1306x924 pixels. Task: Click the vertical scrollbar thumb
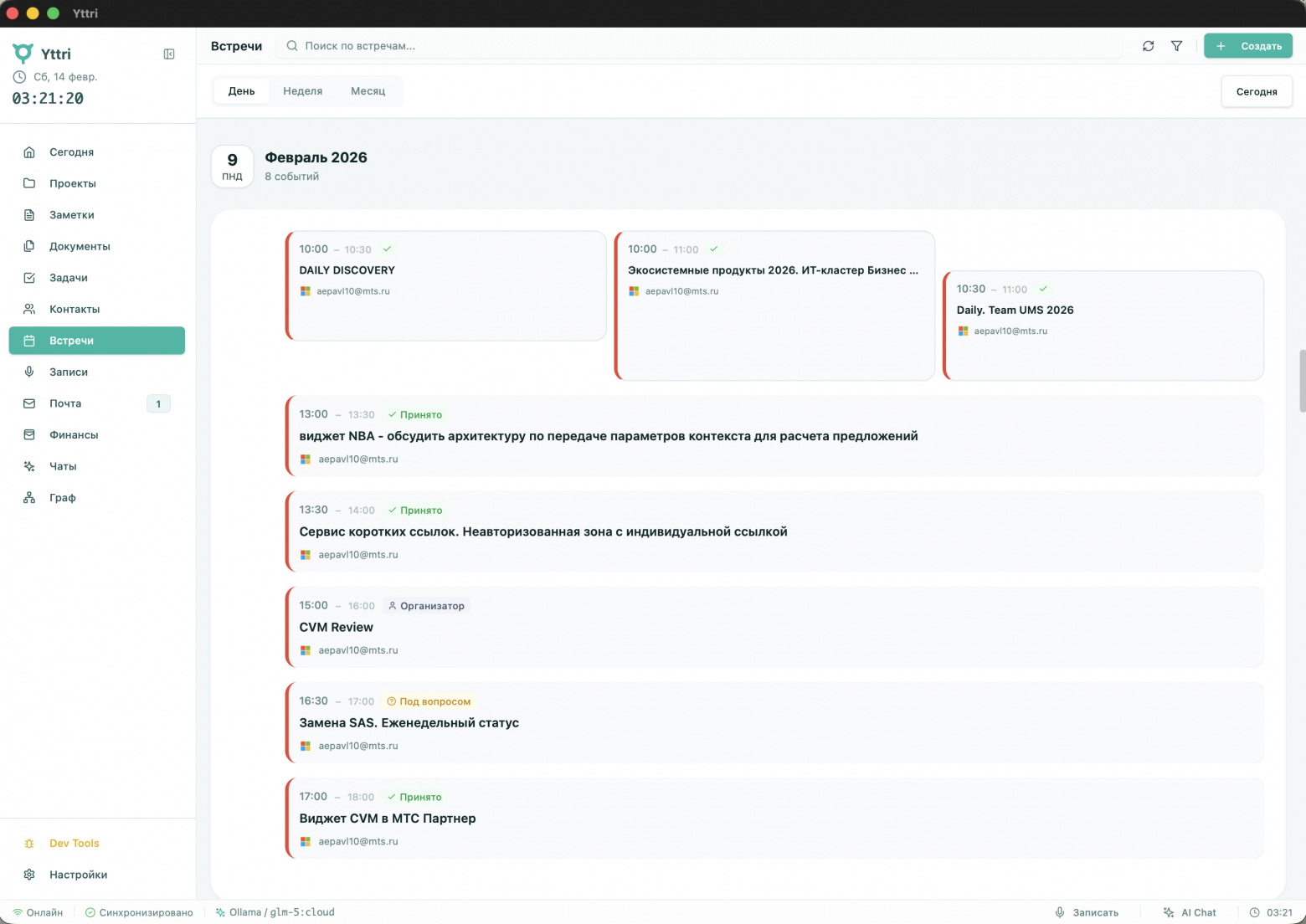(1302, 381)
